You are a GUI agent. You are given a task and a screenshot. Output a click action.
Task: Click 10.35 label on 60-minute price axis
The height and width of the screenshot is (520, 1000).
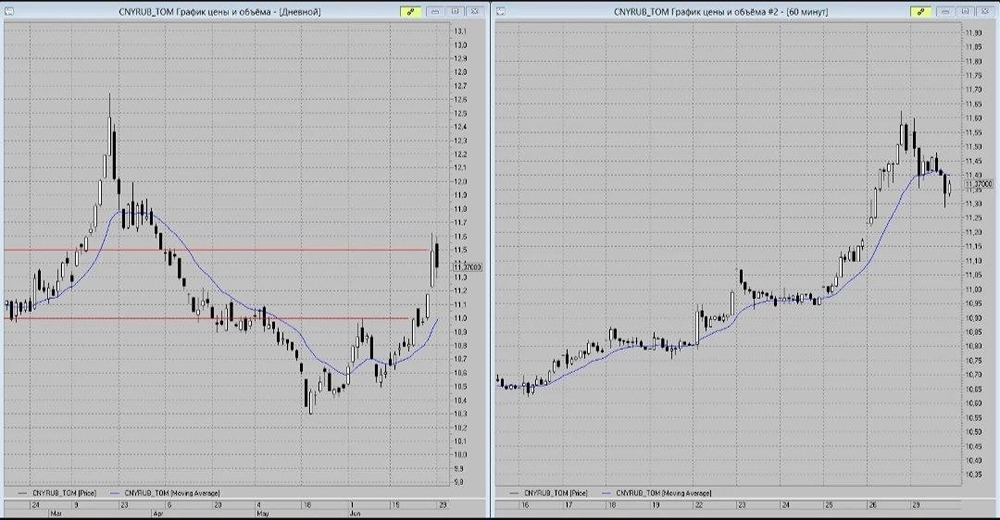click(x=973, y=475)
